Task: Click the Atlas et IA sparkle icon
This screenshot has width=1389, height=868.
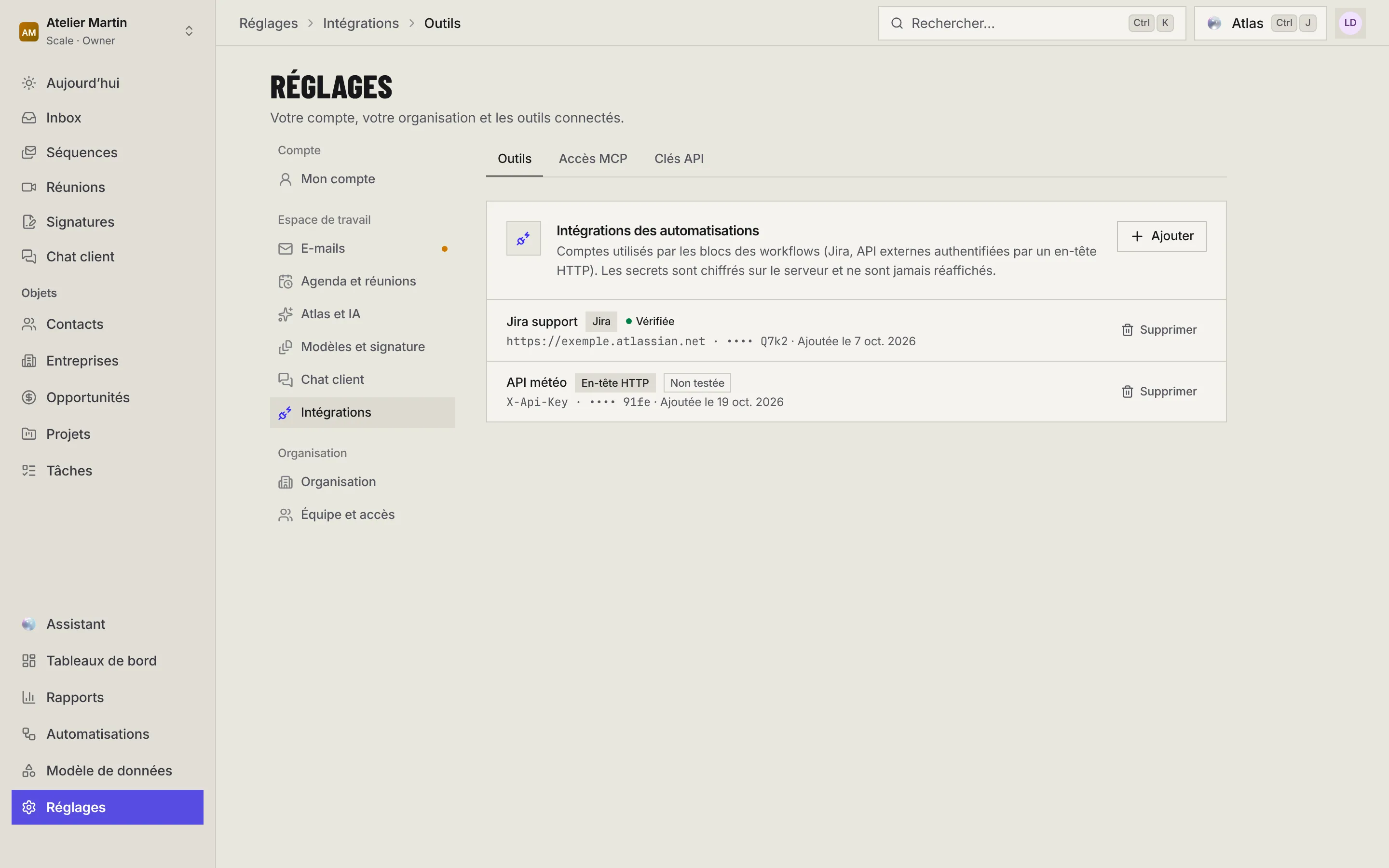Action: click(x=285, y=314)
